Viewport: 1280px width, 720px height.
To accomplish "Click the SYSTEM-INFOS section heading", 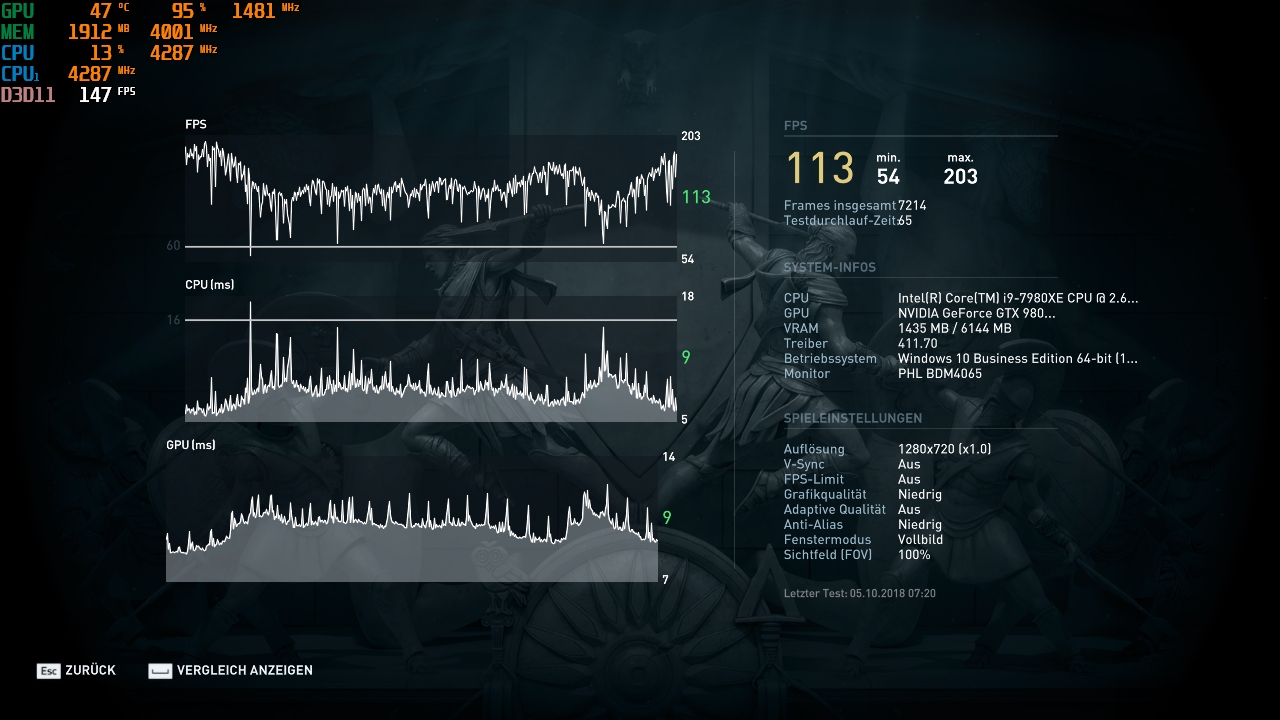I will pyautogui.click(x=829, y=268).
